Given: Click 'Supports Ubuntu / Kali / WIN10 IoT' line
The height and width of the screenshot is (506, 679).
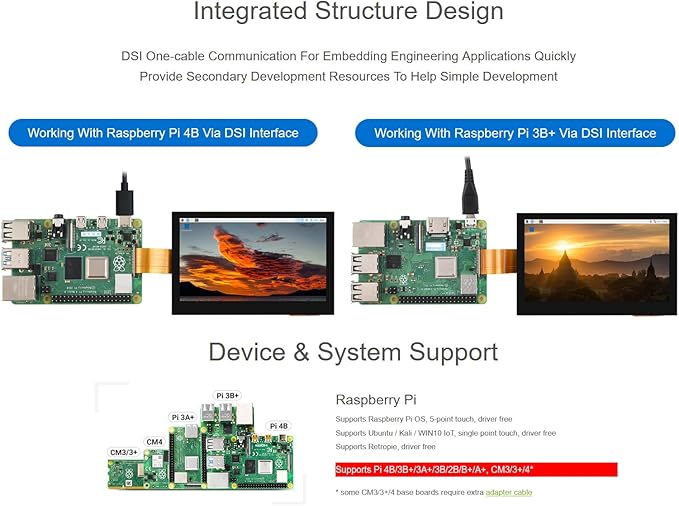Looking at the screenshot, I should (x=446, y=433).
